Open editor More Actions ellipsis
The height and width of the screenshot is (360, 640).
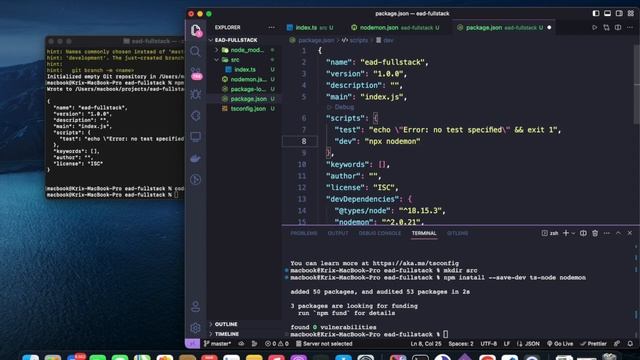pyautogui.click(x=630, y=27)
